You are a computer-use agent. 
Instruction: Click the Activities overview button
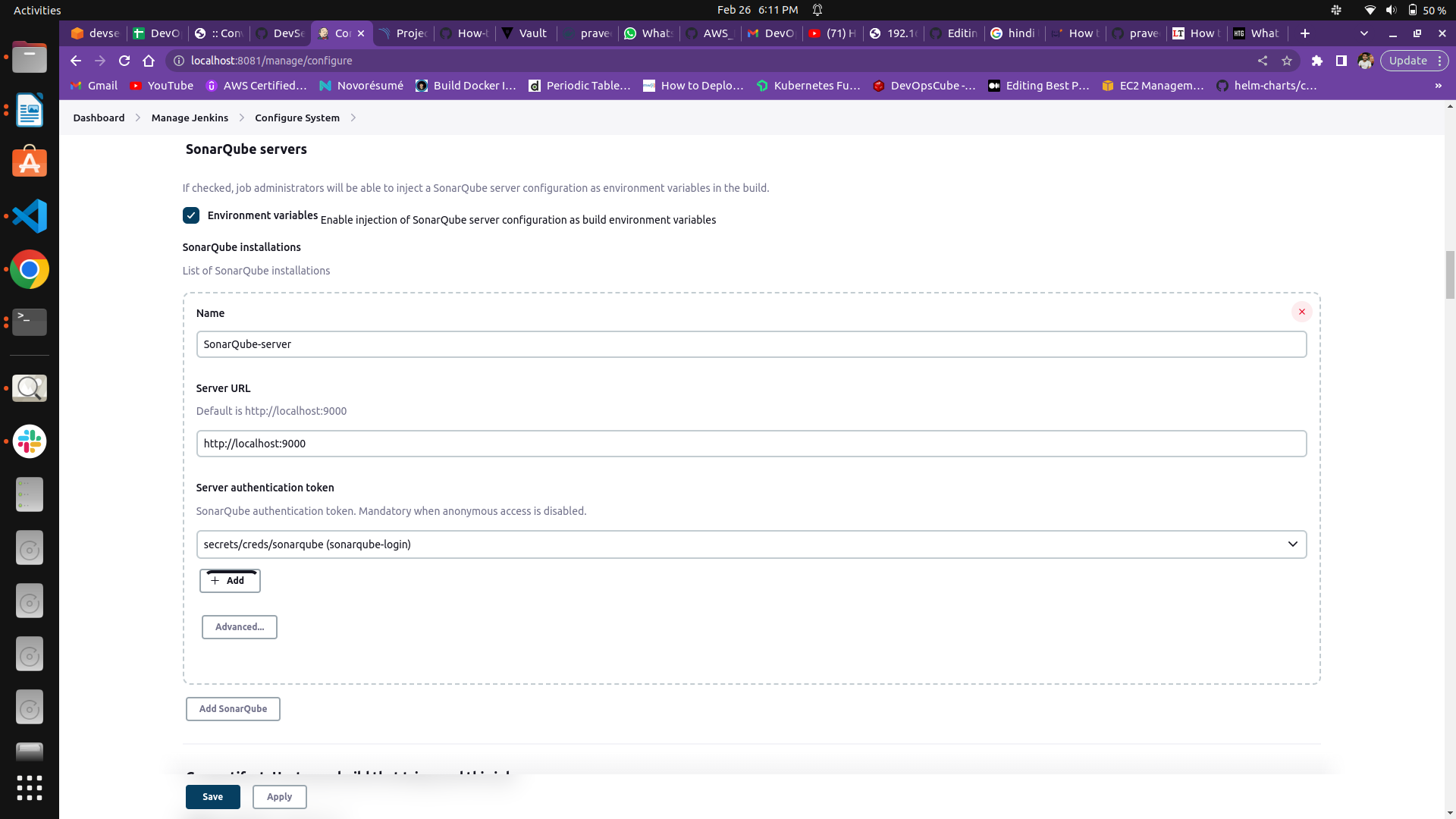tap(37, 10)
